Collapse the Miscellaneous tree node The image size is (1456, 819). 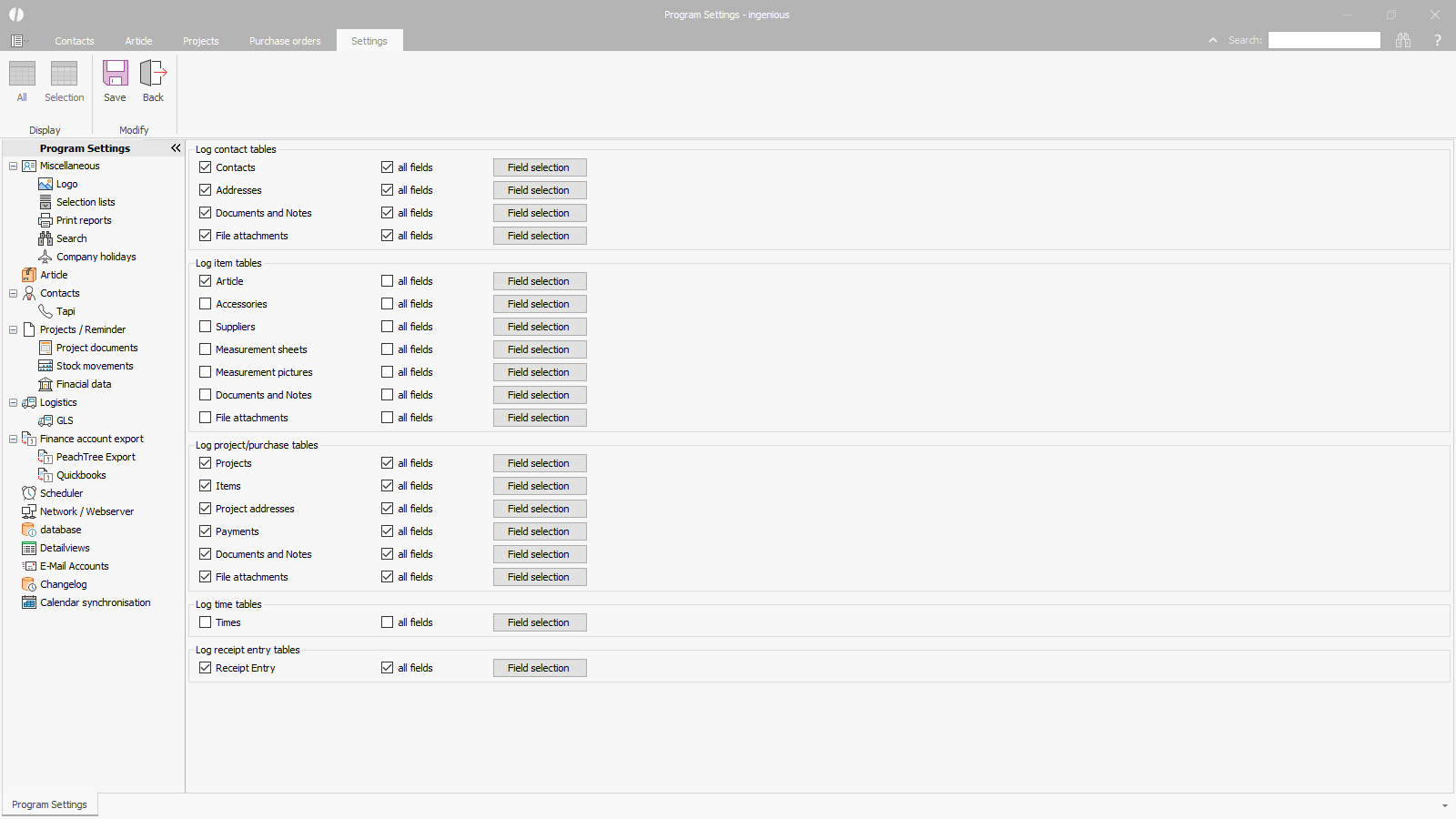point(13,166)
